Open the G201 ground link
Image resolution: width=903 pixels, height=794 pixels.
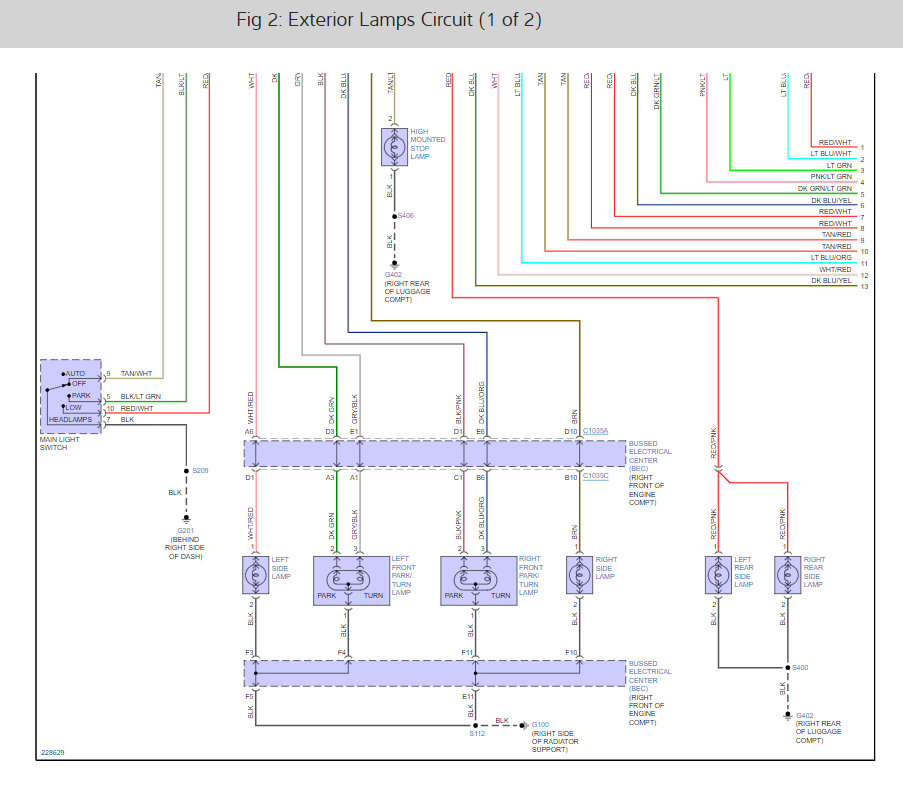185,530
